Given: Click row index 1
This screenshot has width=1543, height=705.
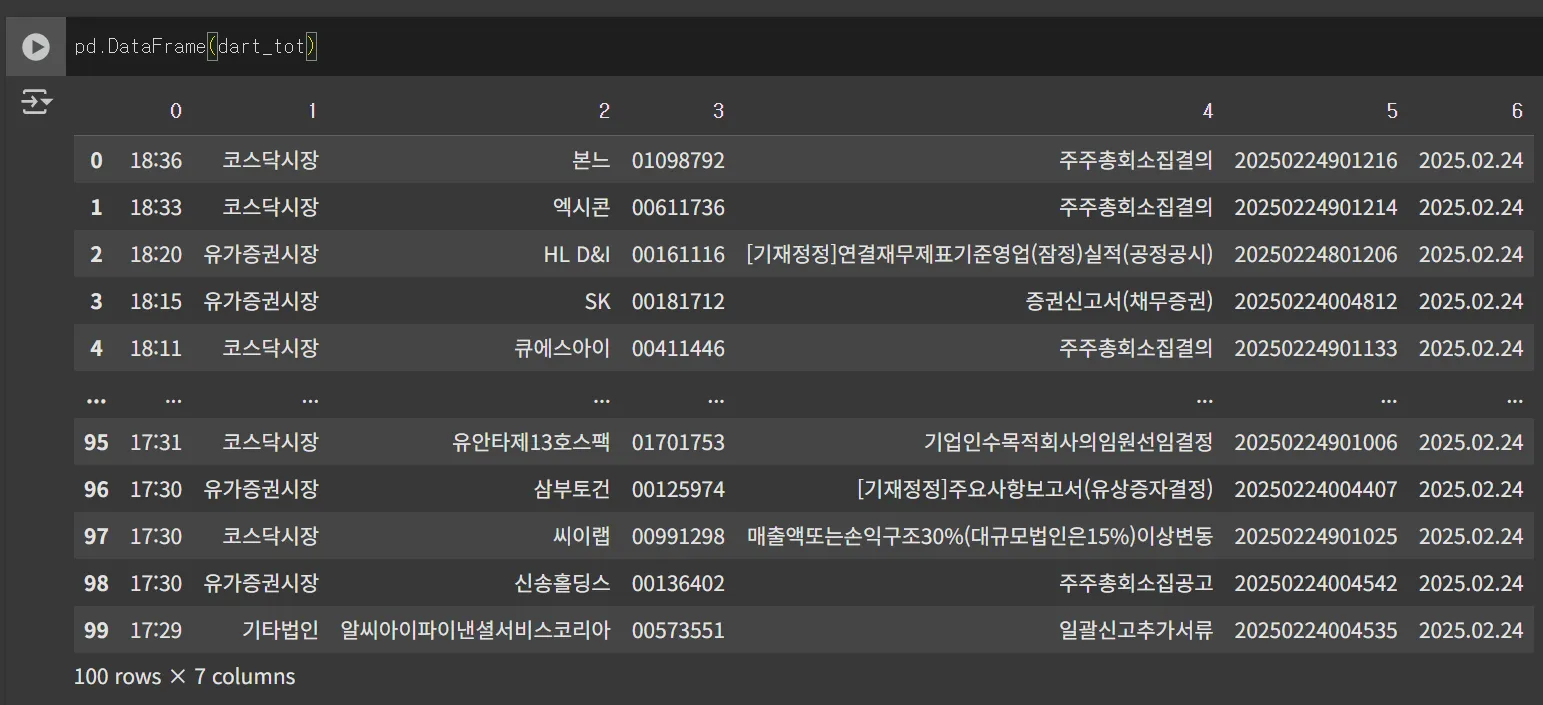Looking at the screenshot, I should [96, 207].
